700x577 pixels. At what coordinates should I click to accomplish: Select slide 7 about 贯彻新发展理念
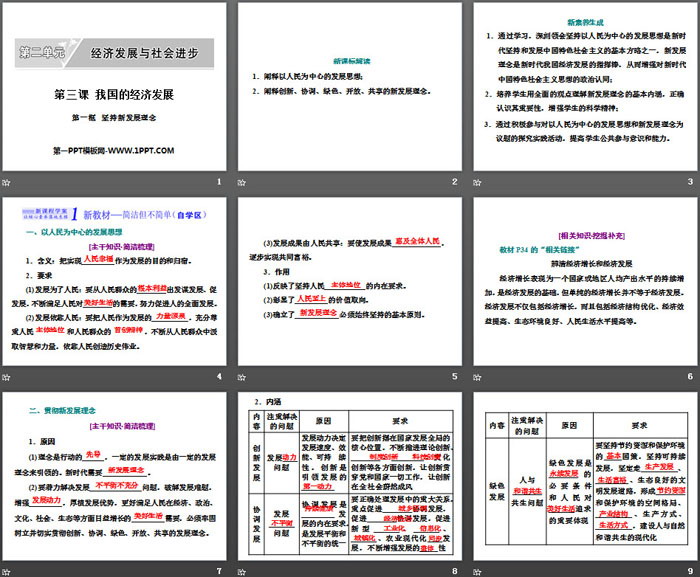pyautogui.click(x=114, y=476)
